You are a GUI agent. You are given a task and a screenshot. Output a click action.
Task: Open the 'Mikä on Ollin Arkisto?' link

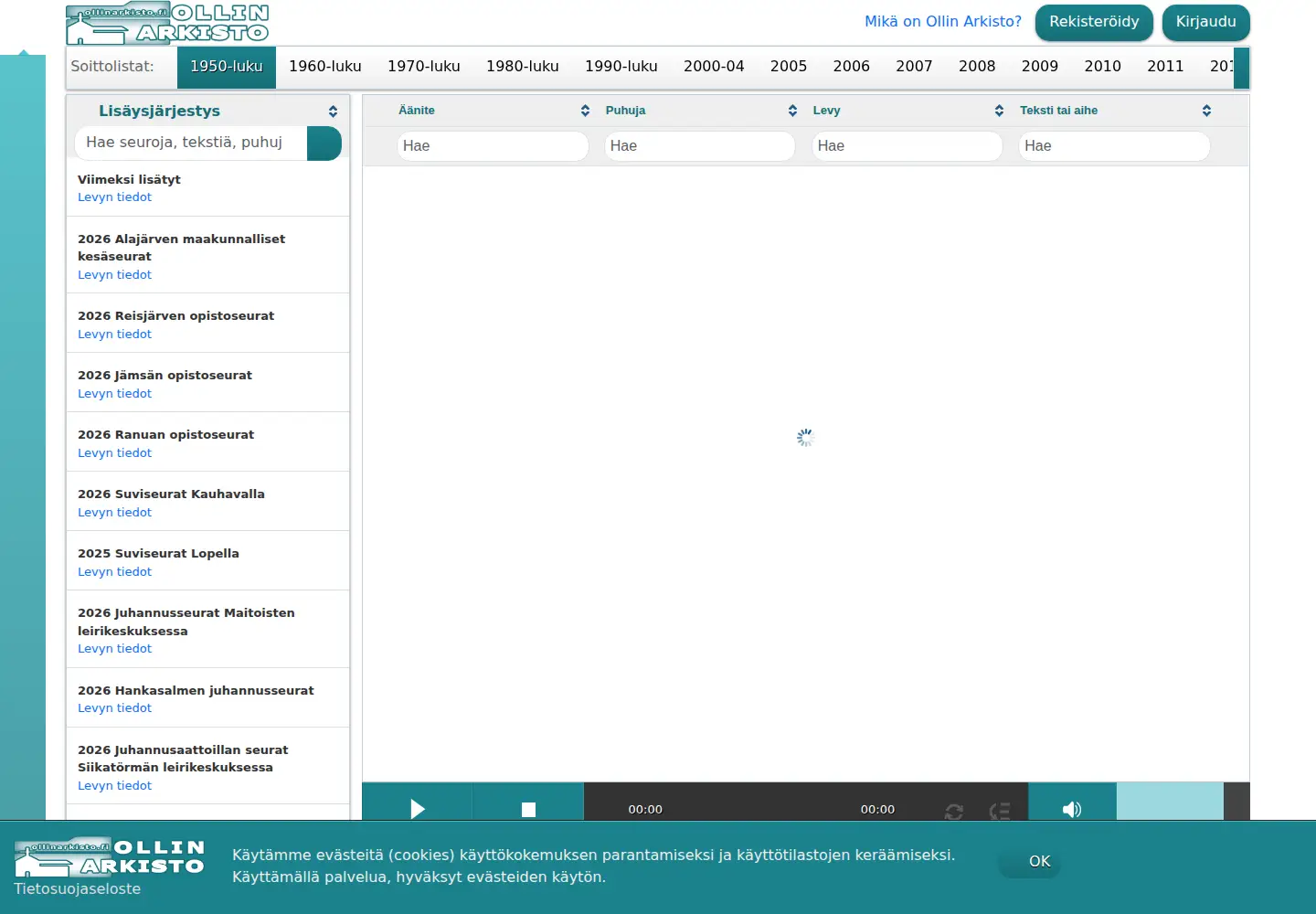943,21
